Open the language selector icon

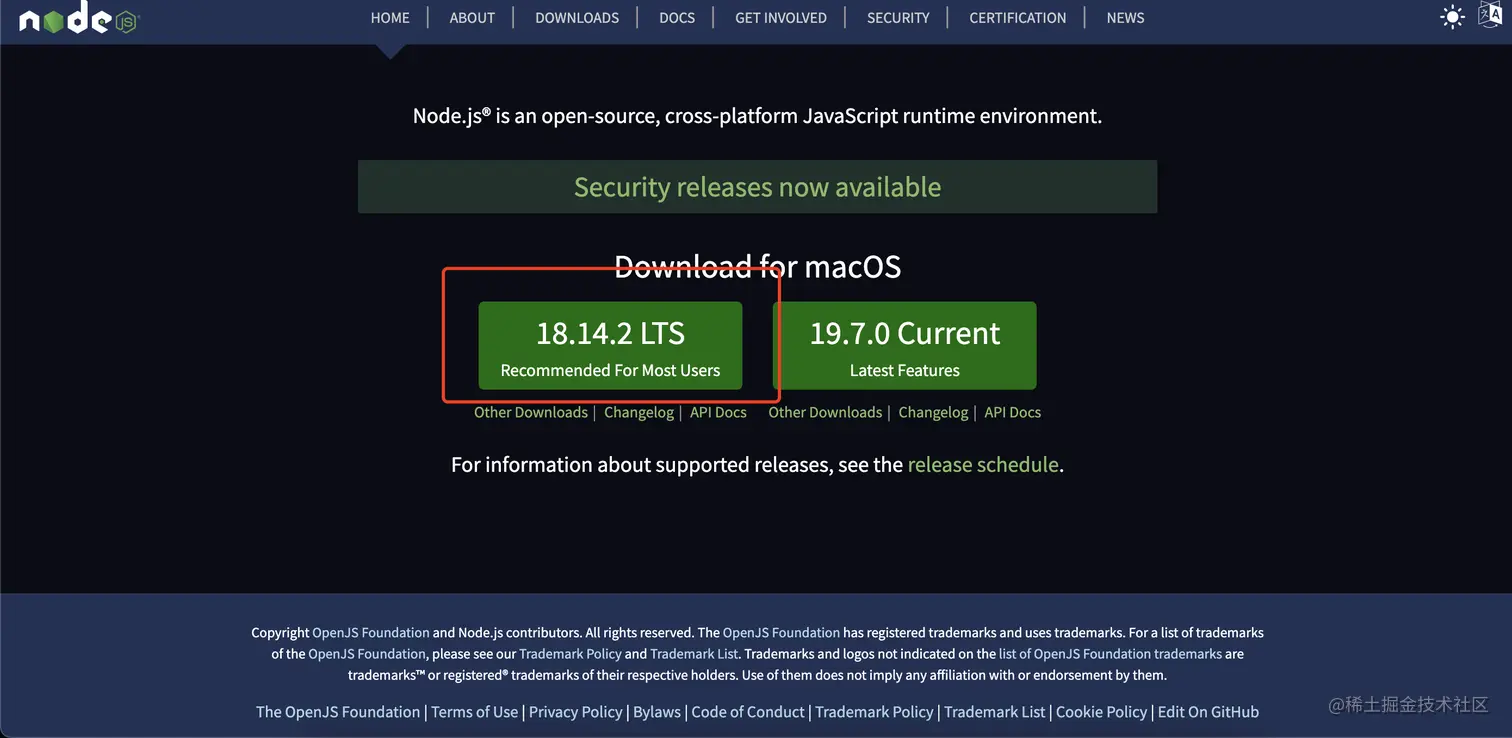[x=1492, y=15]
